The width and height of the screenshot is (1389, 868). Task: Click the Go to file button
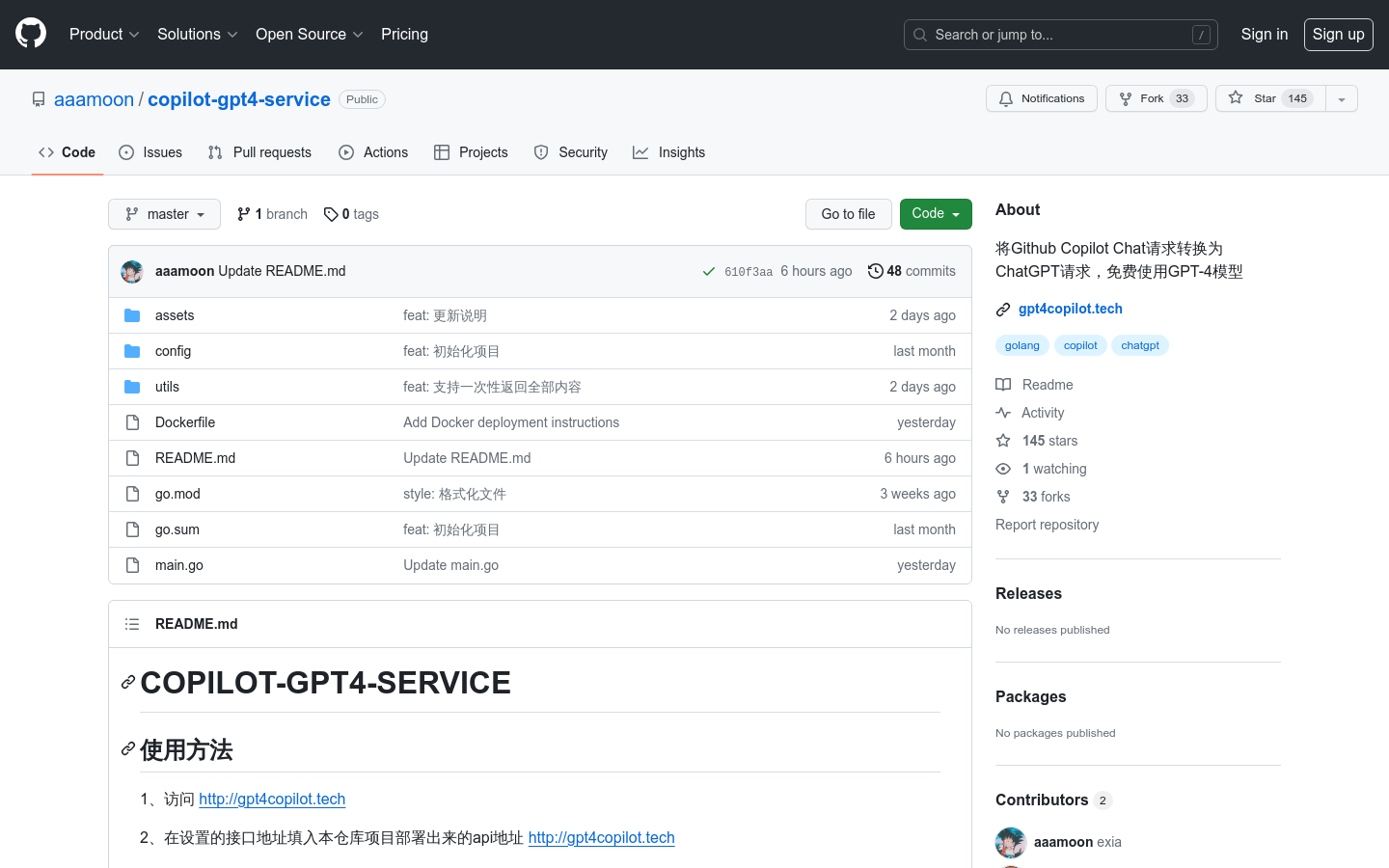tap(848, 213)
